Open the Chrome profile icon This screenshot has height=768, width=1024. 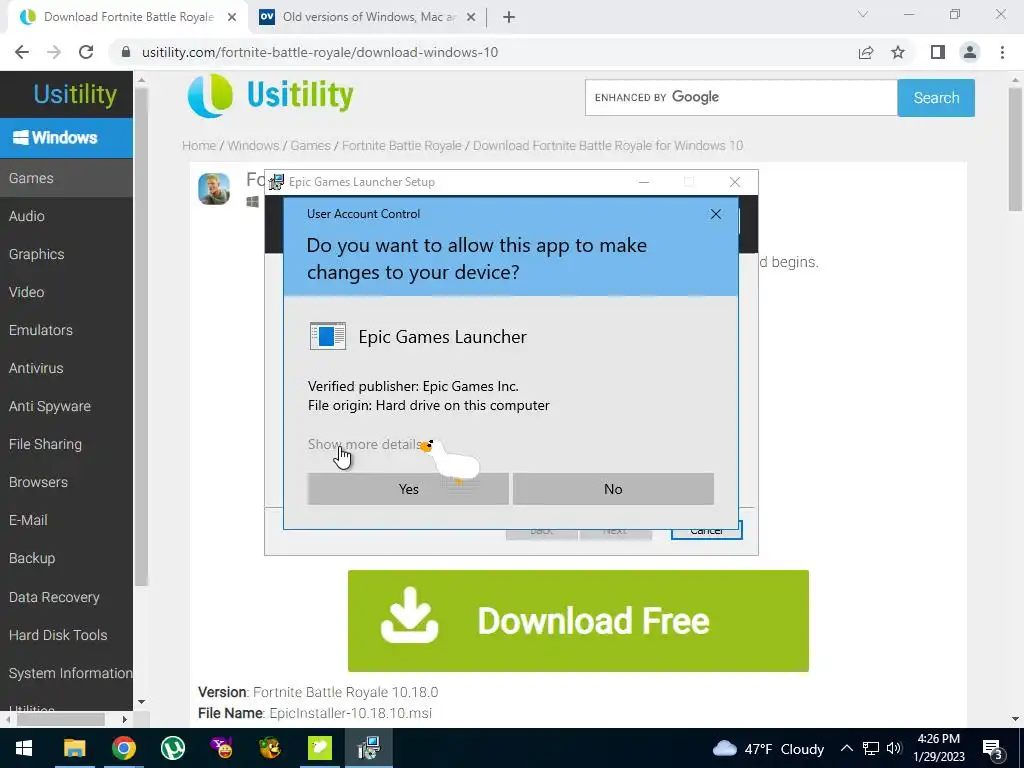pos(970,52)
